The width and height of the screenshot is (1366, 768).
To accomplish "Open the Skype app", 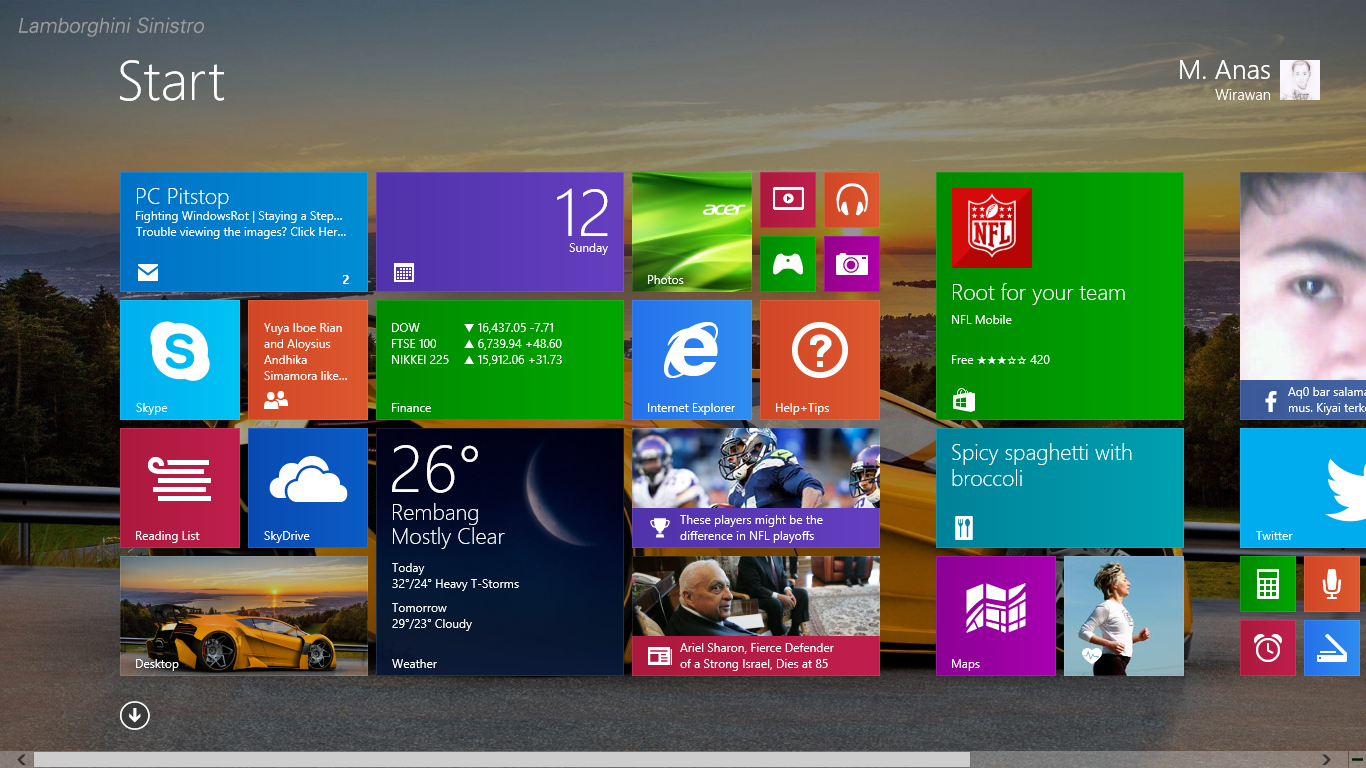I will pos(180,360).
